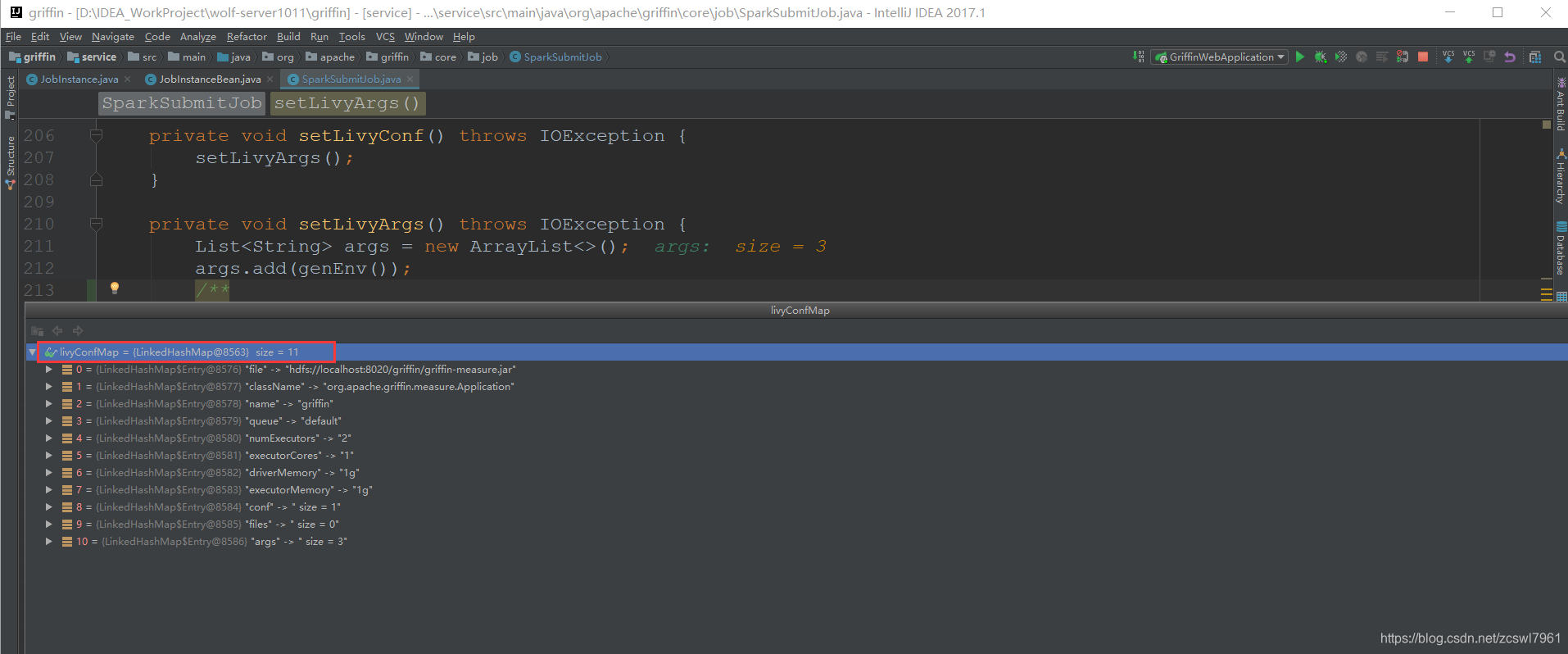Click service breadcrumb in navigation bar
The width and height of the screenshot is (1568, 654).
[x=92, y=57]
